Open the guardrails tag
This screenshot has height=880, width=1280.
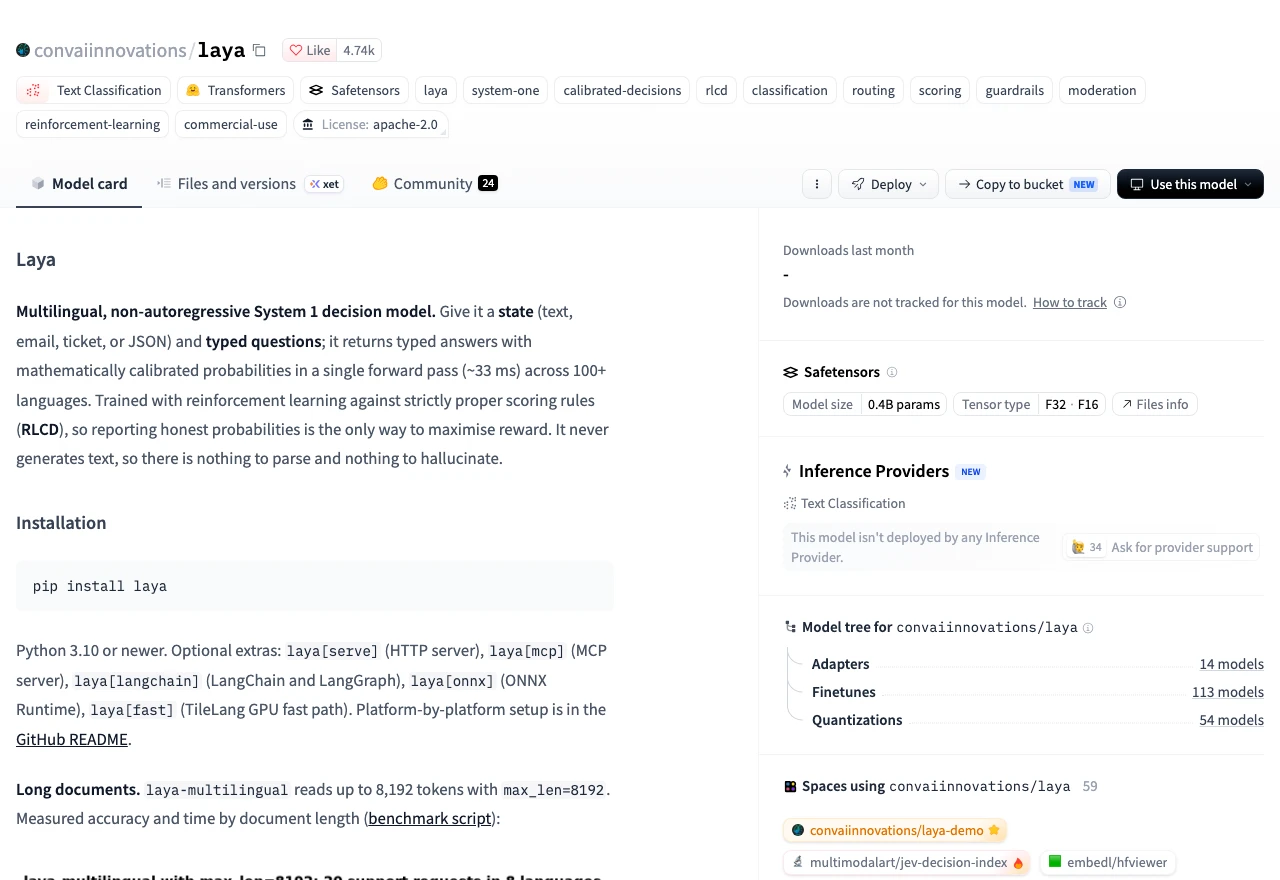click(1014, 90)
